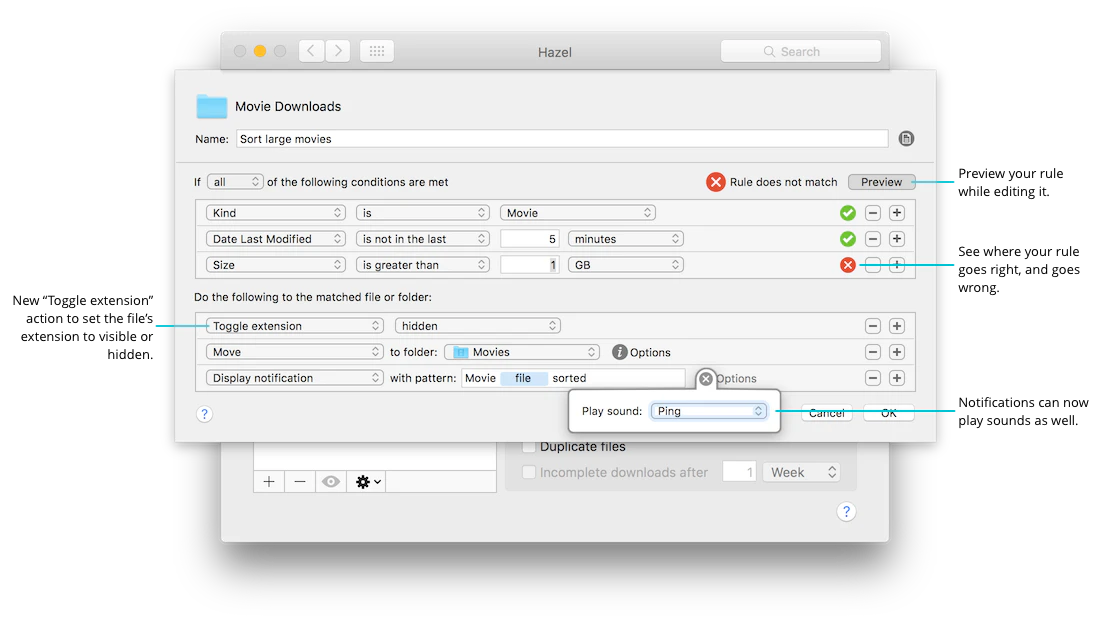Open the Move action dropdown

click(x=294, y=352)
